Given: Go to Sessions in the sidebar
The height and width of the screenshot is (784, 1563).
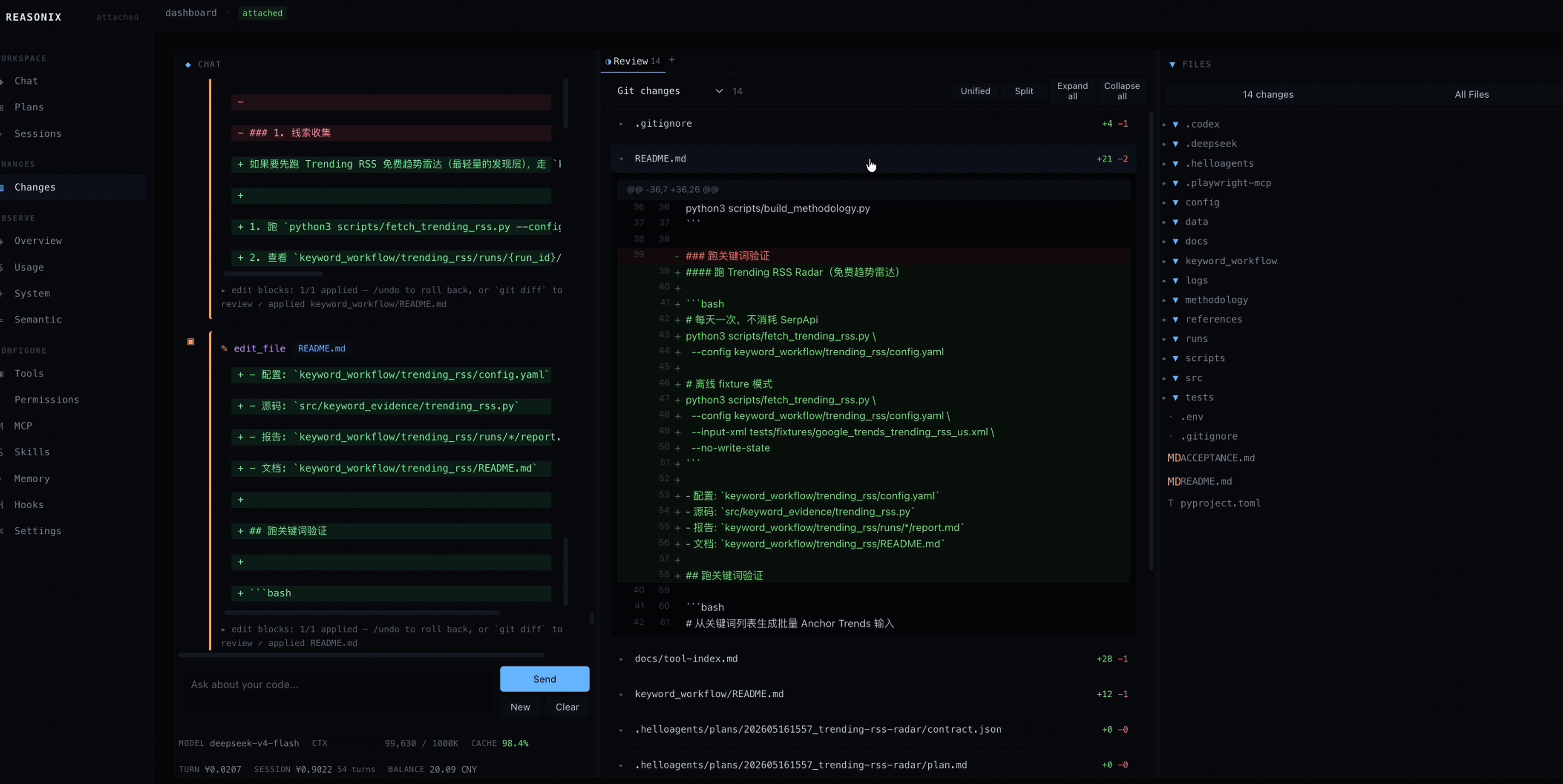Looking at the screenshot, I should tap(37, 134).
